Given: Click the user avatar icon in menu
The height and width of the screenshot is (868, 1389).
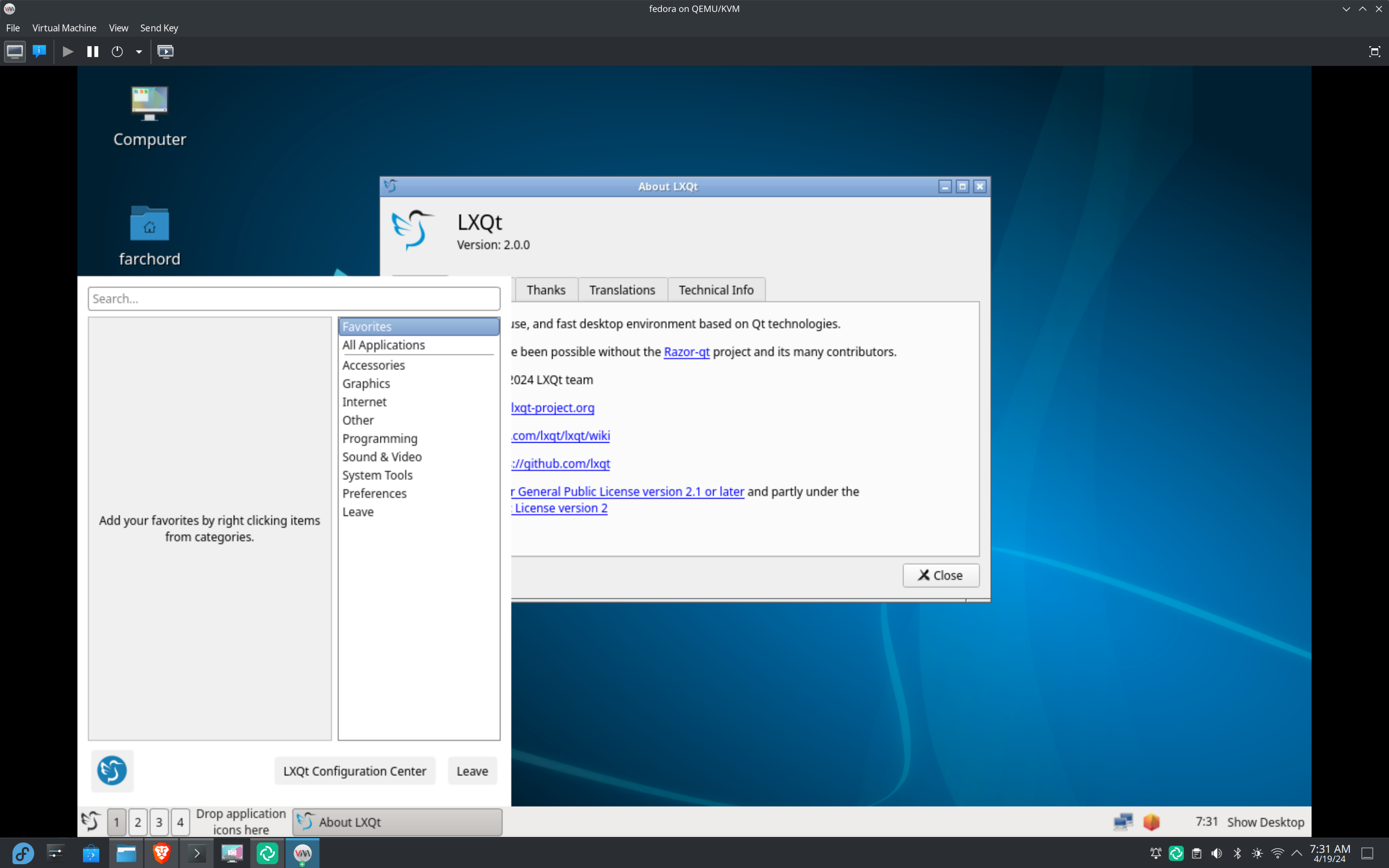Looking at the screenshot, I should pyautogui.click(x=112, y=770).
